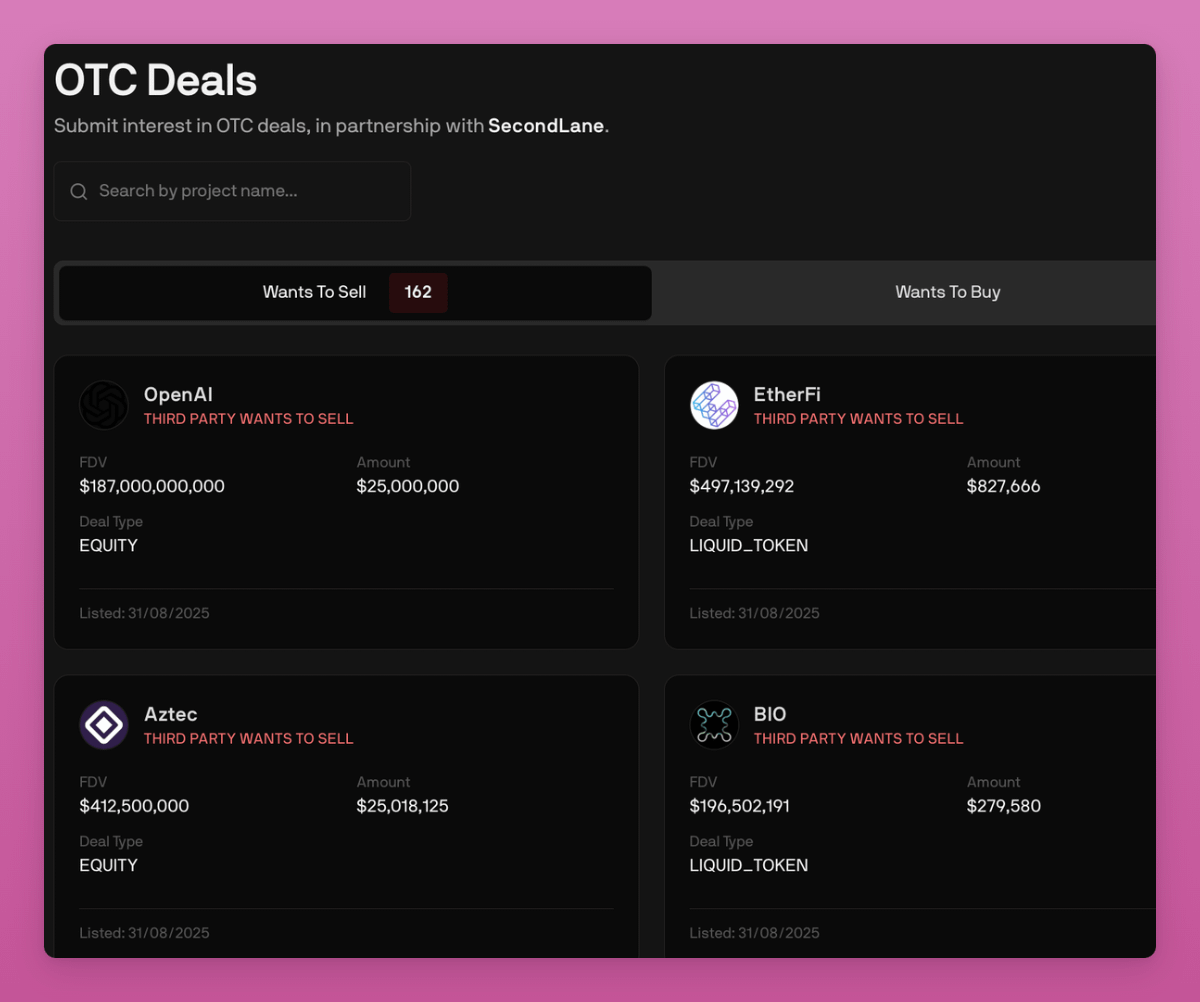Viewport: 1200px width, 1002px height.
Task: Click the OTC Deals page heading
Action: pyautogui.click(x=156, y=81)
